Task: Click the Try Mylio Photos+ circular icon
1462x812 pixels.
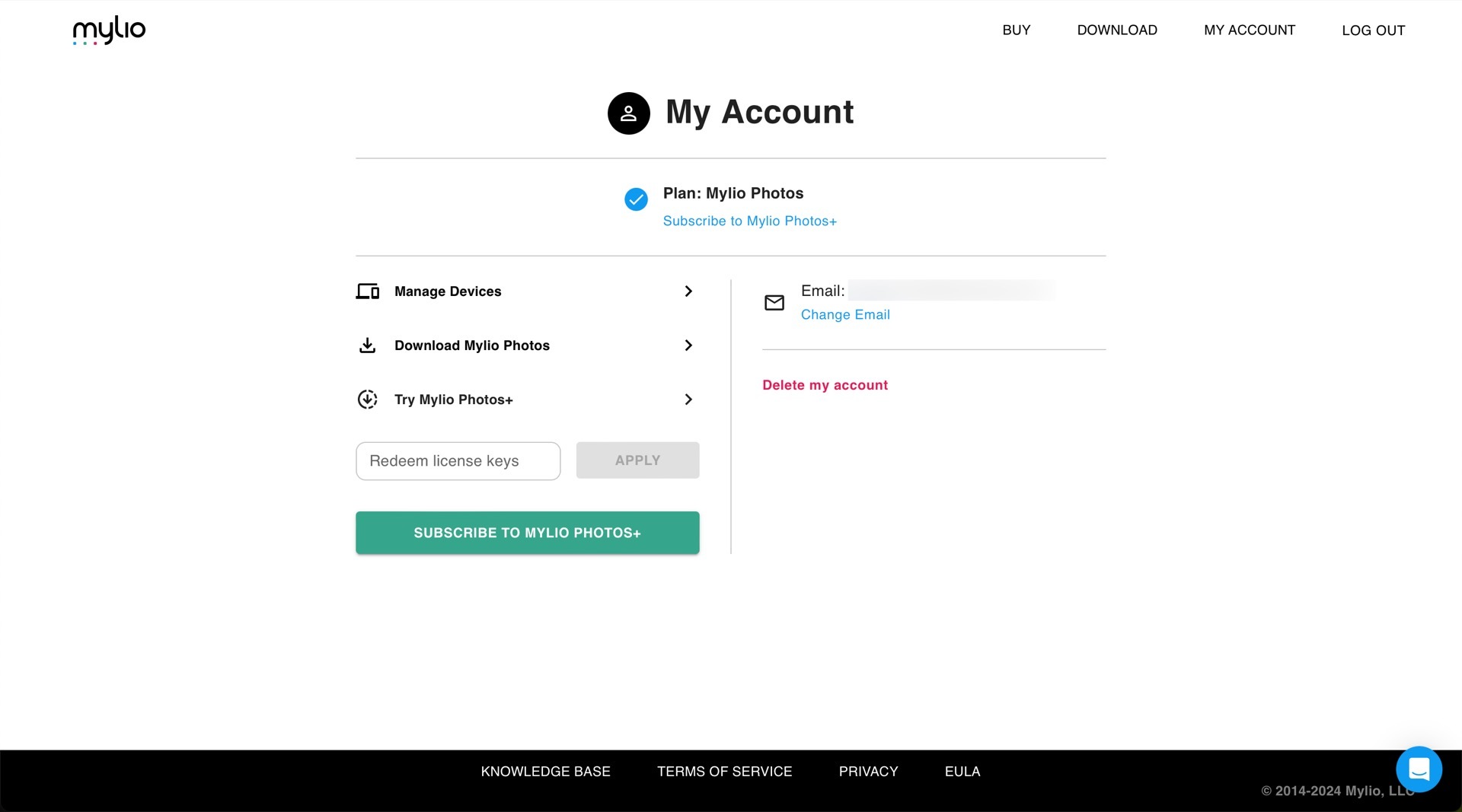Action: 368,400
